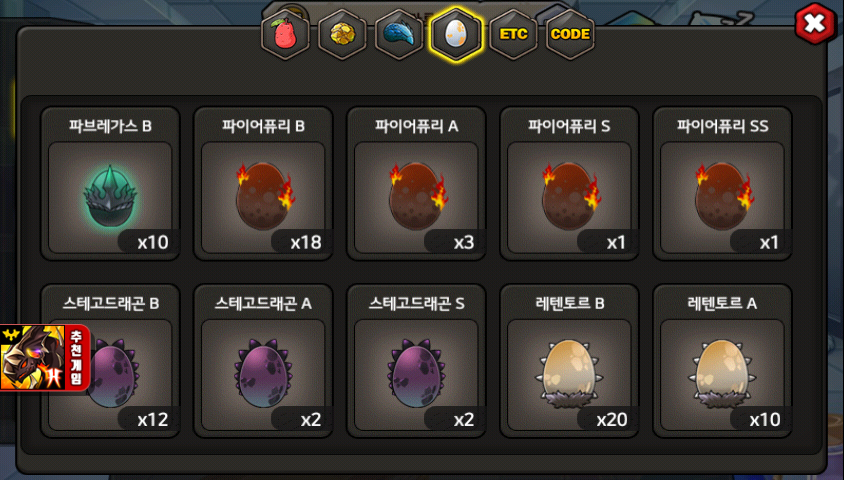Click the x20 quantity badge on 레텐토르 B
Image resolution: width=844 pixels, height=480 pixels.
pyautogui.click(x=611, y=420)
